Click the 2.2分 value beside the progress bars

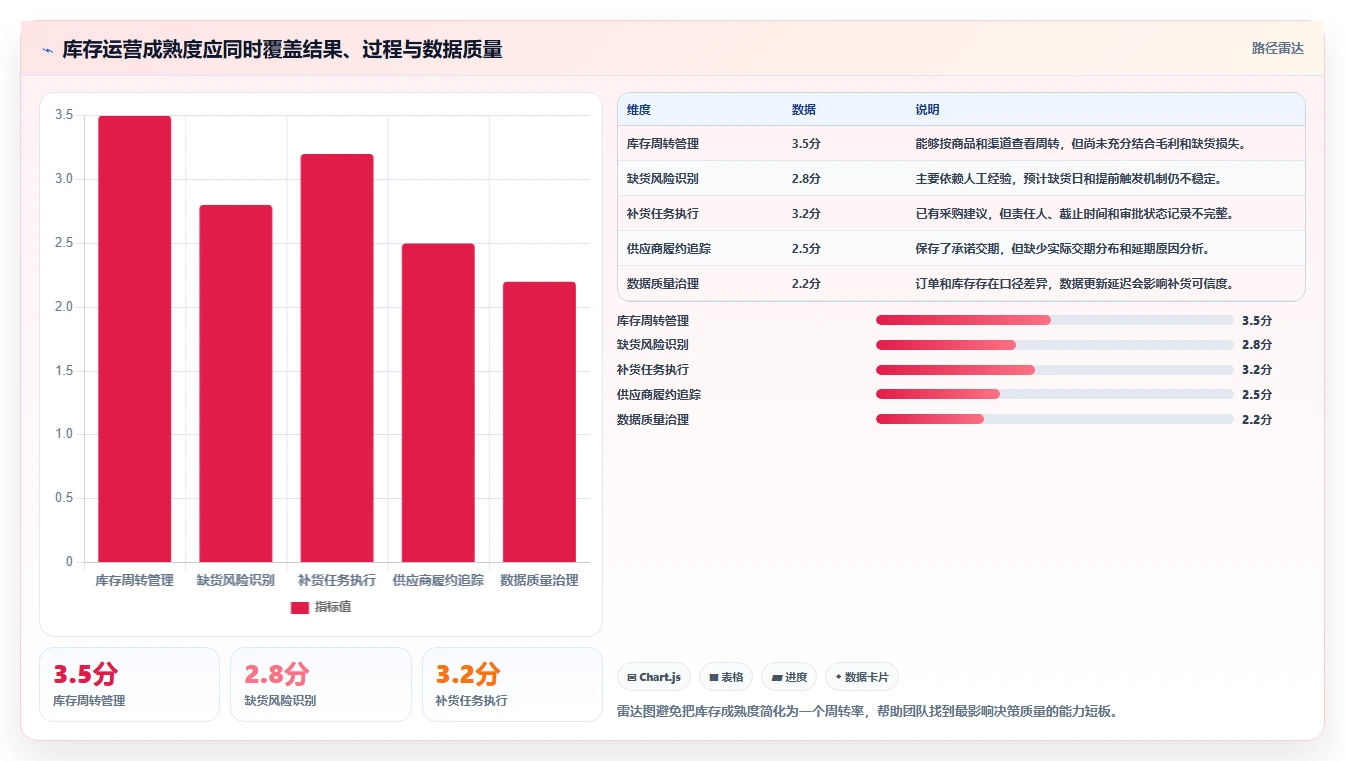point(1257,420)
